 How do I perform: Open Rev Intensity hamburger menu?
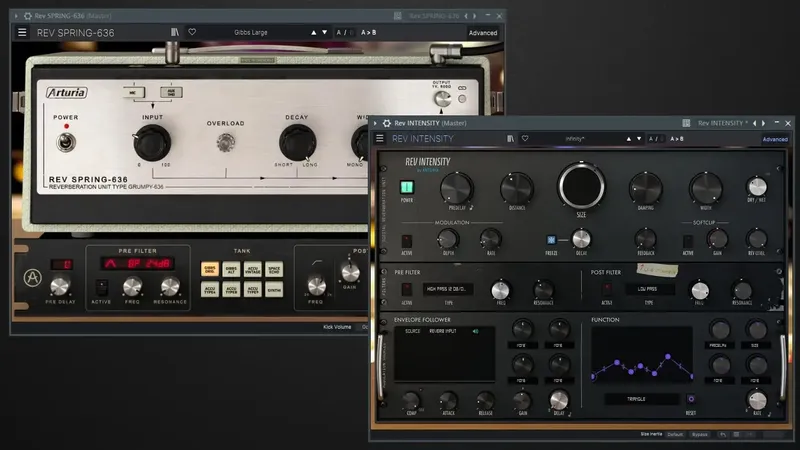pyautogui.click(x=380, y=138)
